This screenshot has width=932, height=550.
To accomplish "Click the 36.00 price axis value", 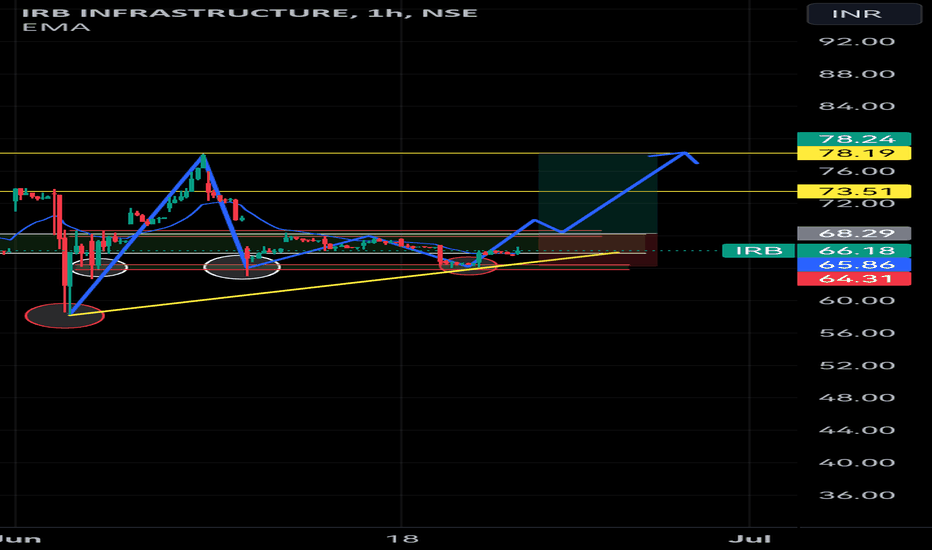I will tap(857, 495).
